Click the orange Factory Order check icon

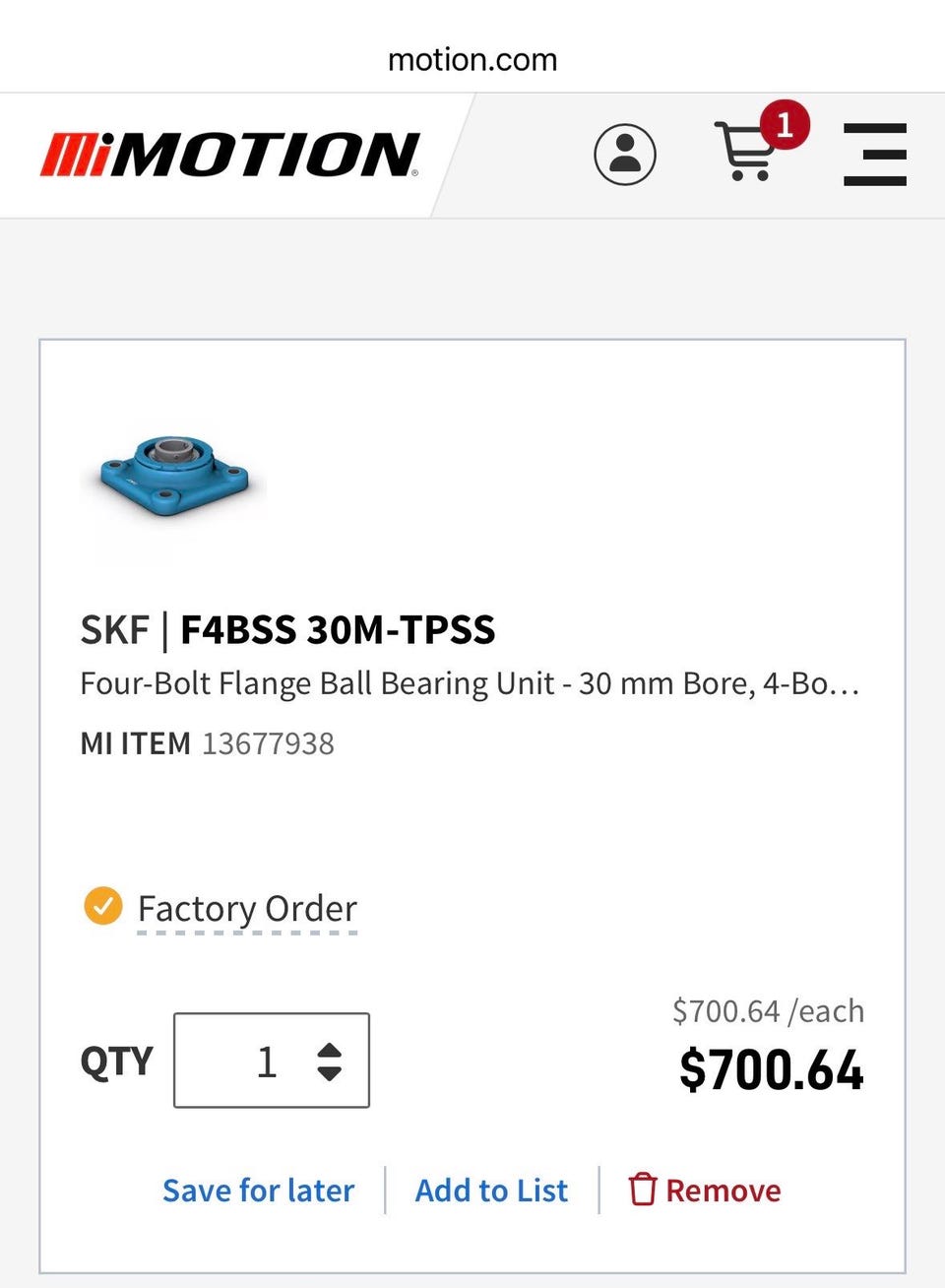tap(103, 906)
